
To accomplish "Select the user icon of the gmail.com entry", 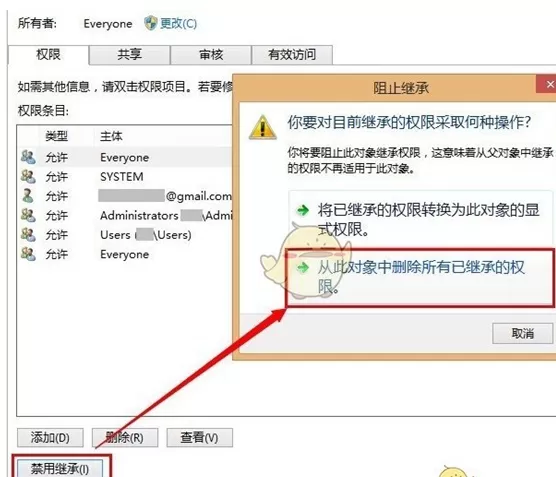I will pyautogui.click(x=28, y=195).
